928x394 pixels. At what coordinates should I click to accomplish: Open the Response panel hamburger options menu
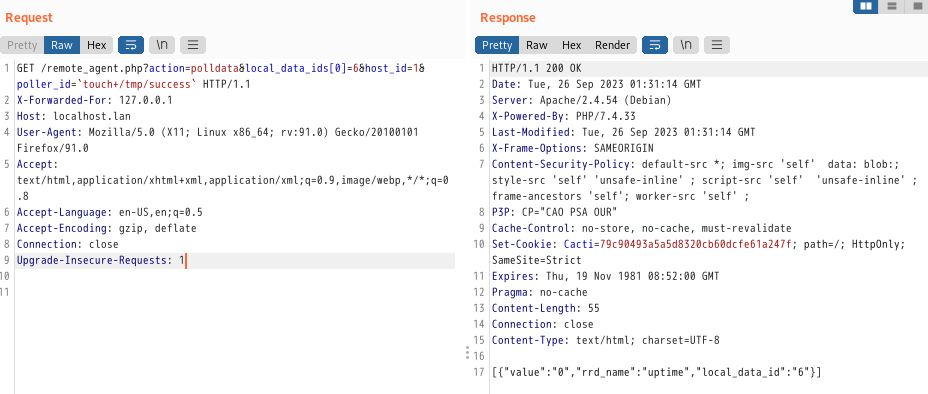click(717, 45)
